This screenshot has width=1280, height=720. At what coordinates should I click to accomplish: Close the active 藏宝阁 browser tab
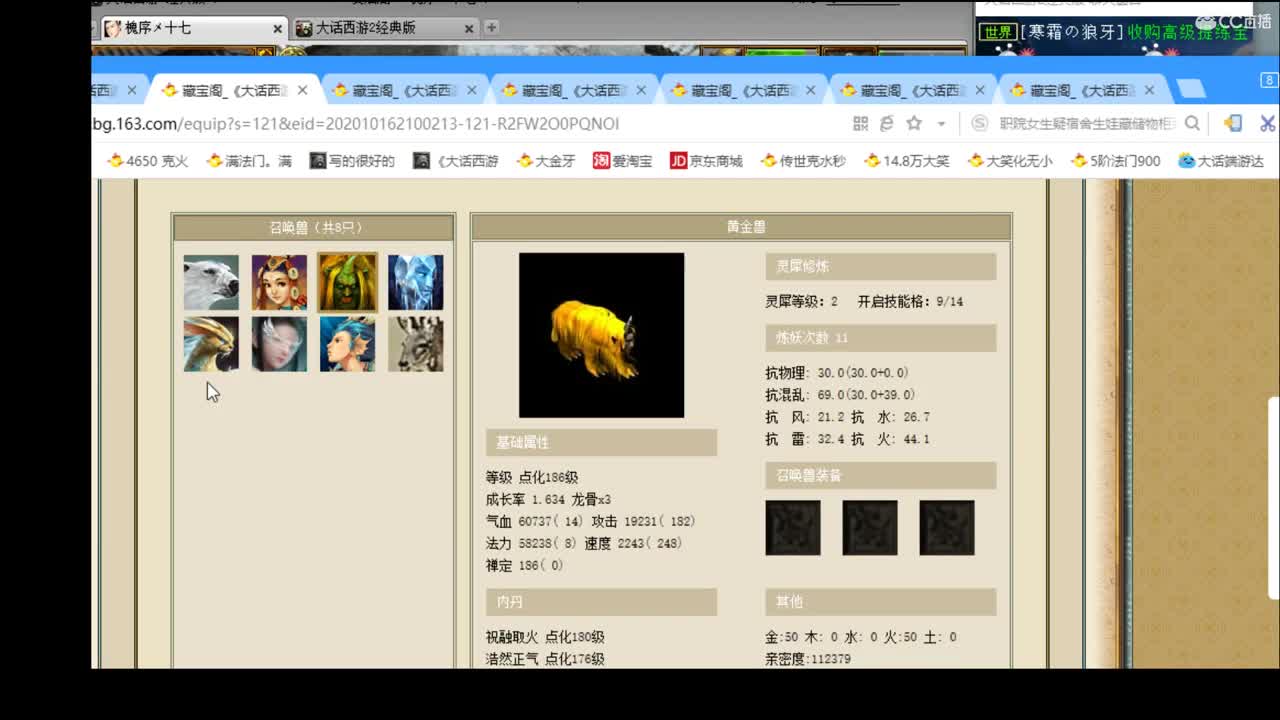coord(302,90)
